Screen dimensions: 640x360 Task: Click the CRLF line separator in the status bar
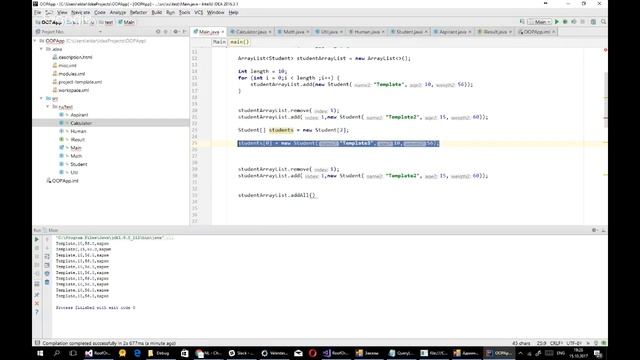point(556,343)
